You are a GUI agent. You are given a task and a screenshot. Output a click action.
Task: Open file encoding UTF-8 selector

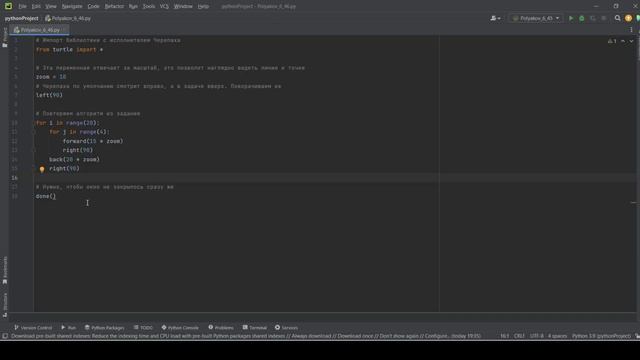(536, 336)
